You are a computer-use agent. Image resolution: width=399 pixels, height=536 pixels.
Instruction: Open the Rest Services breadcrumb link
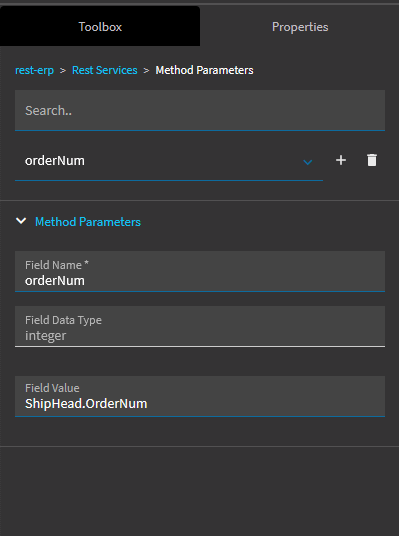[105, 70]
